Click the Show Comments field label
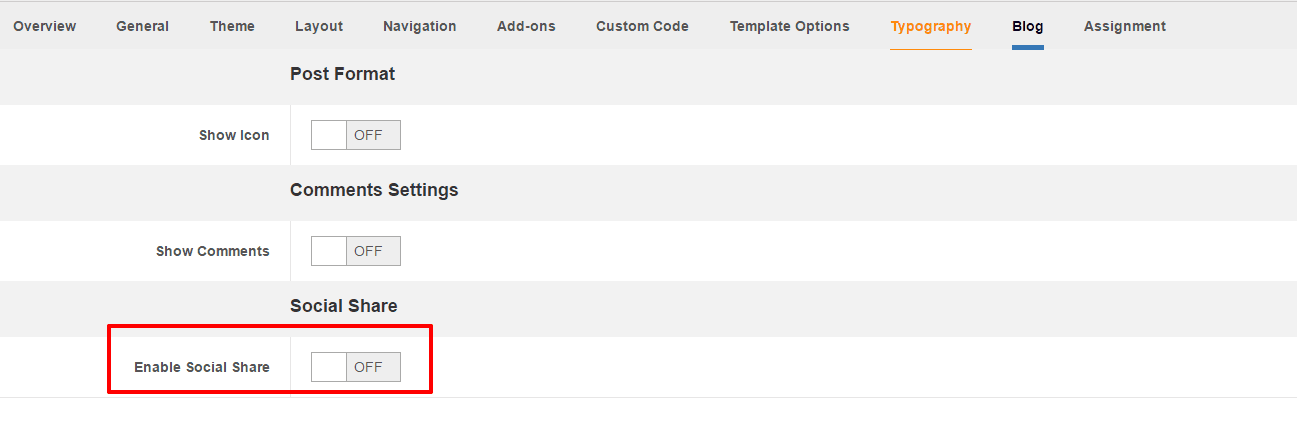This screenshot has height=425, width=1297. point(213,251)
